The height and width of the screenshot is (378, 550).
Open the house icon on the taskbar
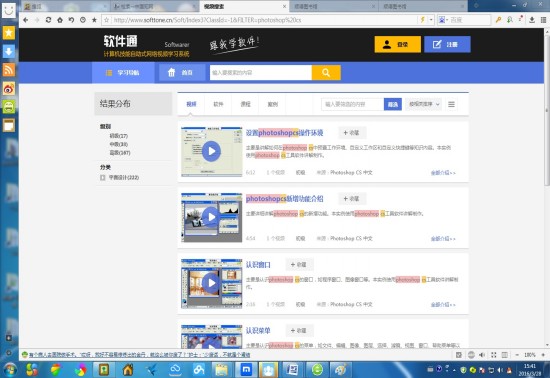pyautogui.click(x=127, y=370)
